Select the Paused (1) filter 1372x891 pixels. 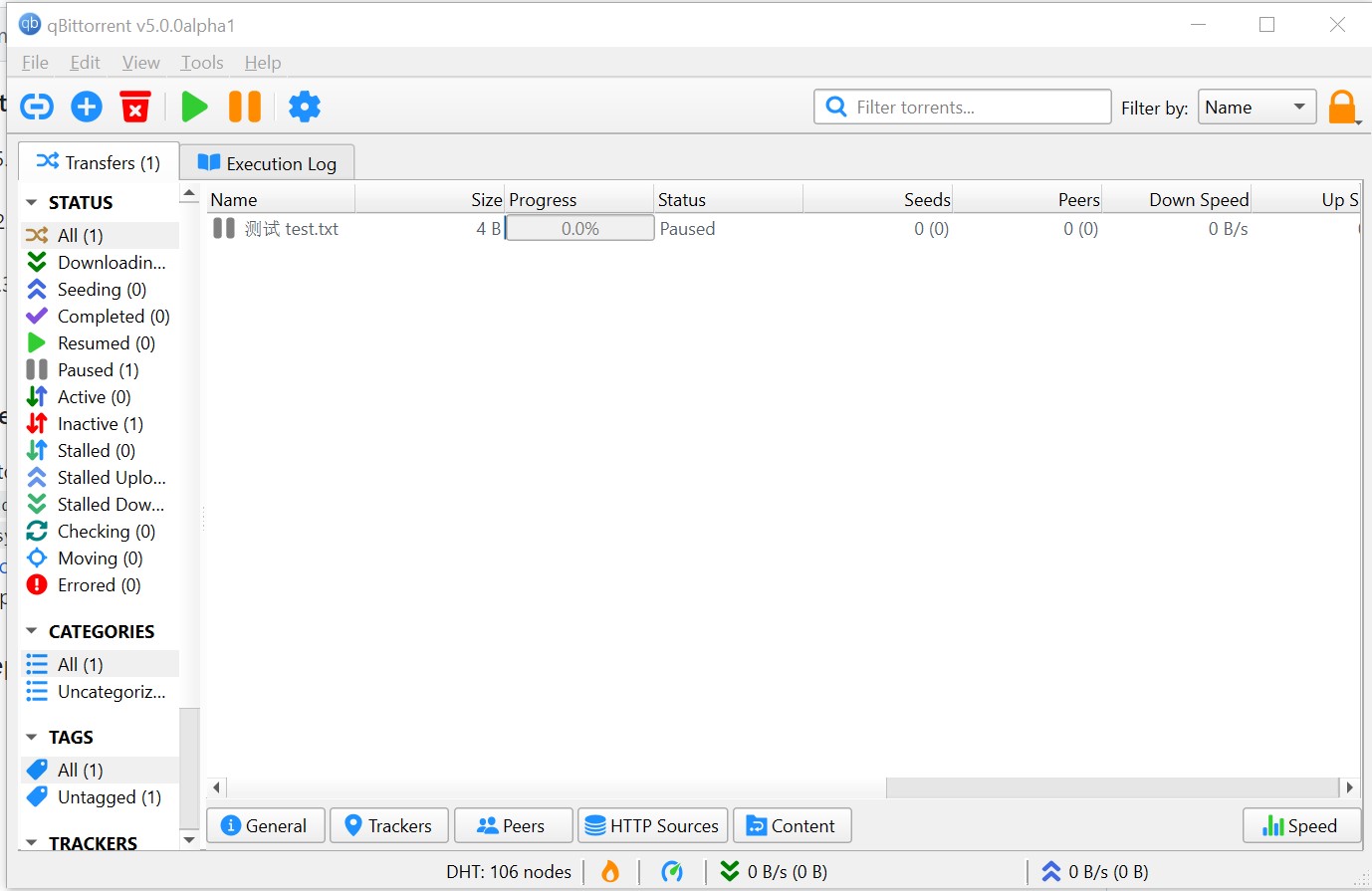click(100, 370)
